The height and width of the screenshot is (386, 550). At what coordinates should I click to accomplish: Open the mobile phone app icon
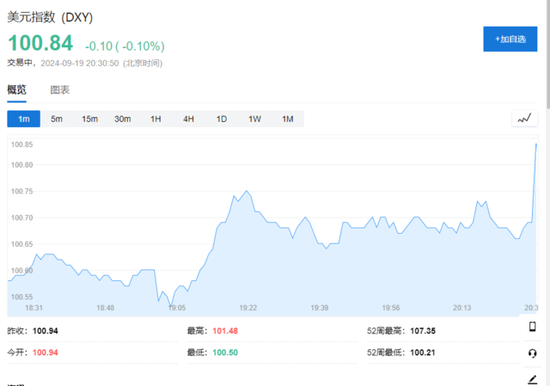pyautogui.click(x=532, y=326)
